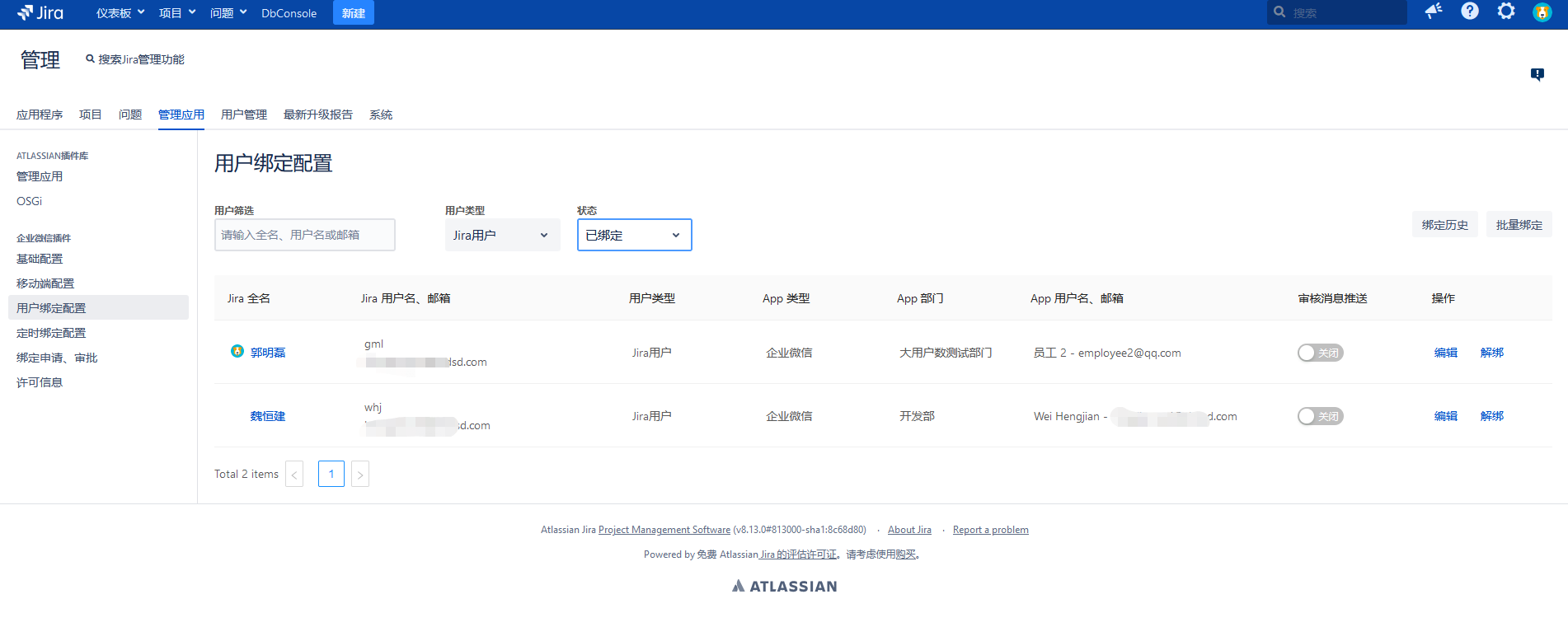Toggle audit message push for 郭明磊
This screenshot has height=627, width=1568.
coord(1320,353)
